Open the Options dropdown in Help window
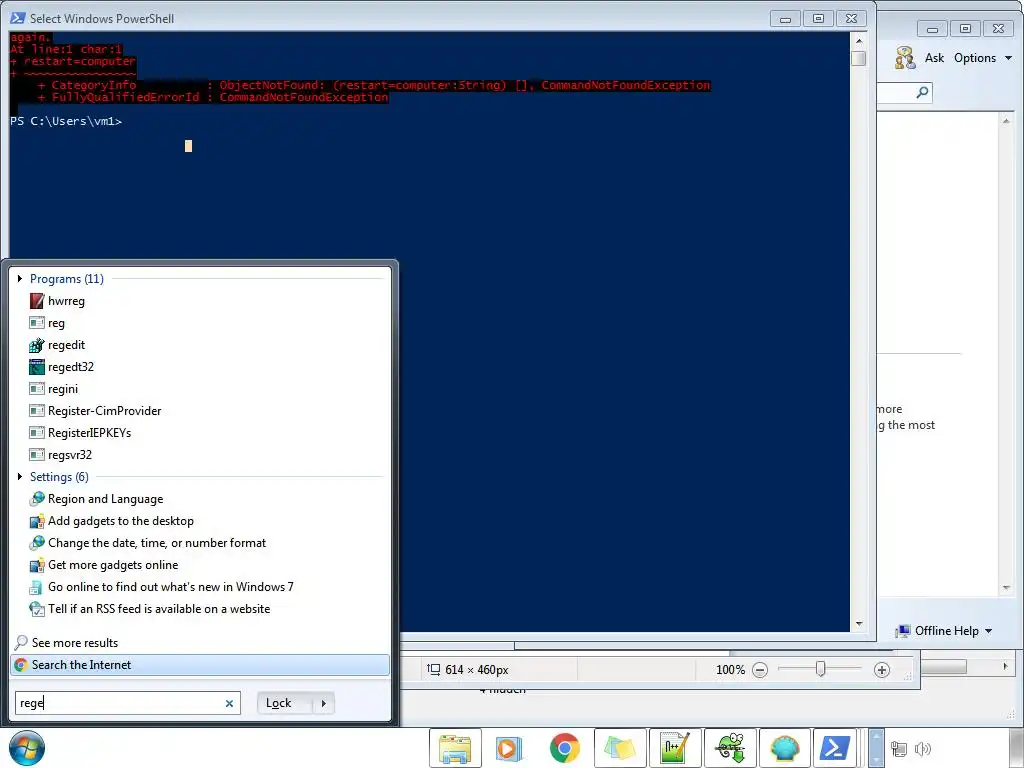Image resolution: width=1024 pixels, height=768 pixels. point(983,58)
